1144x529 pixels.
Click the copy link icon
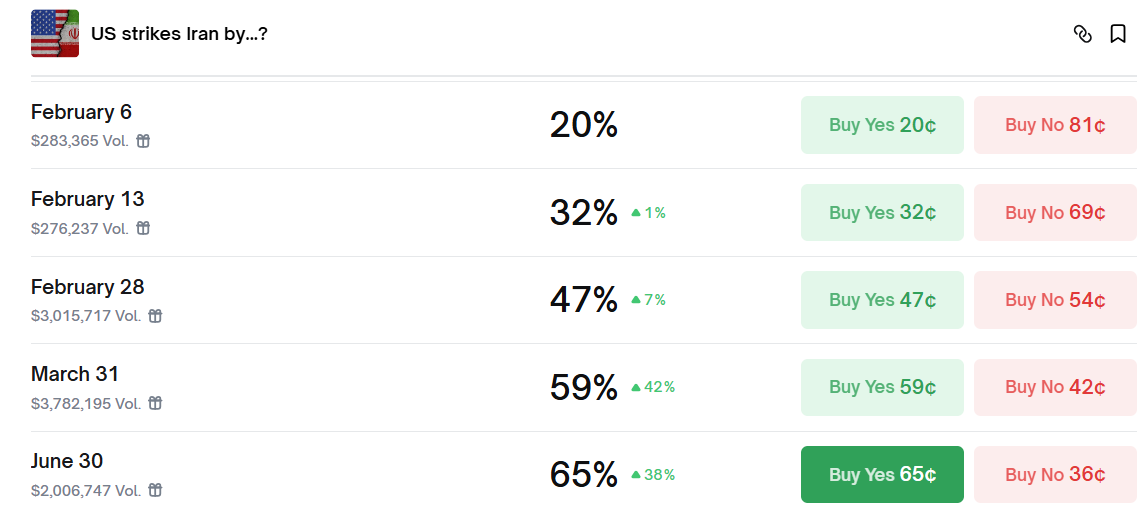point(1082,34)
